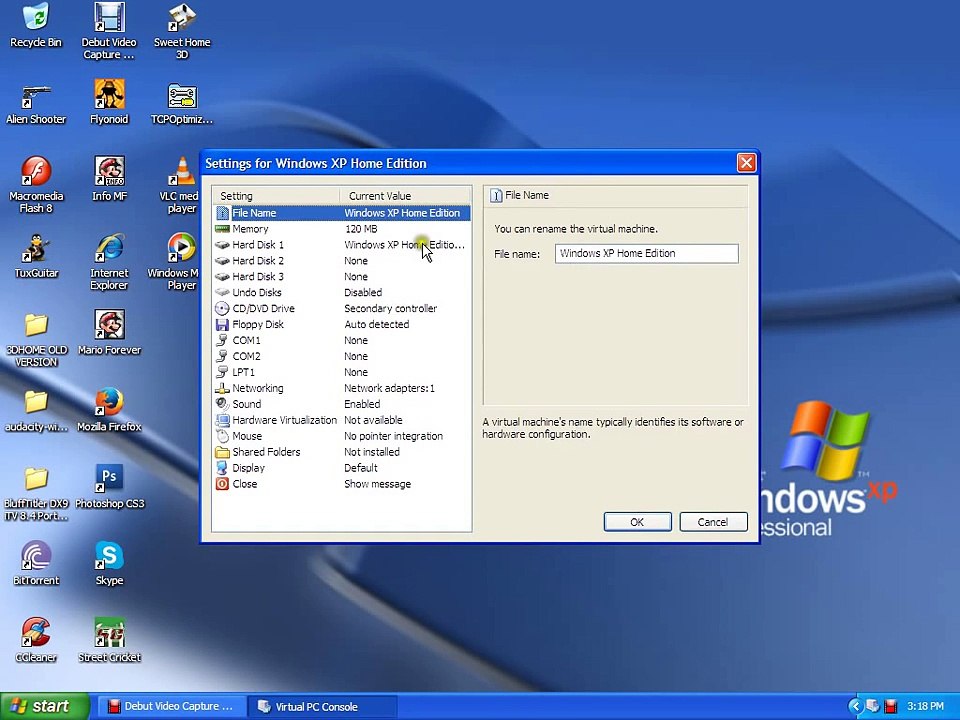The image size is (960, 720).
Task: Click the 'Enabled' Sound value
Action: coord(362,404)
